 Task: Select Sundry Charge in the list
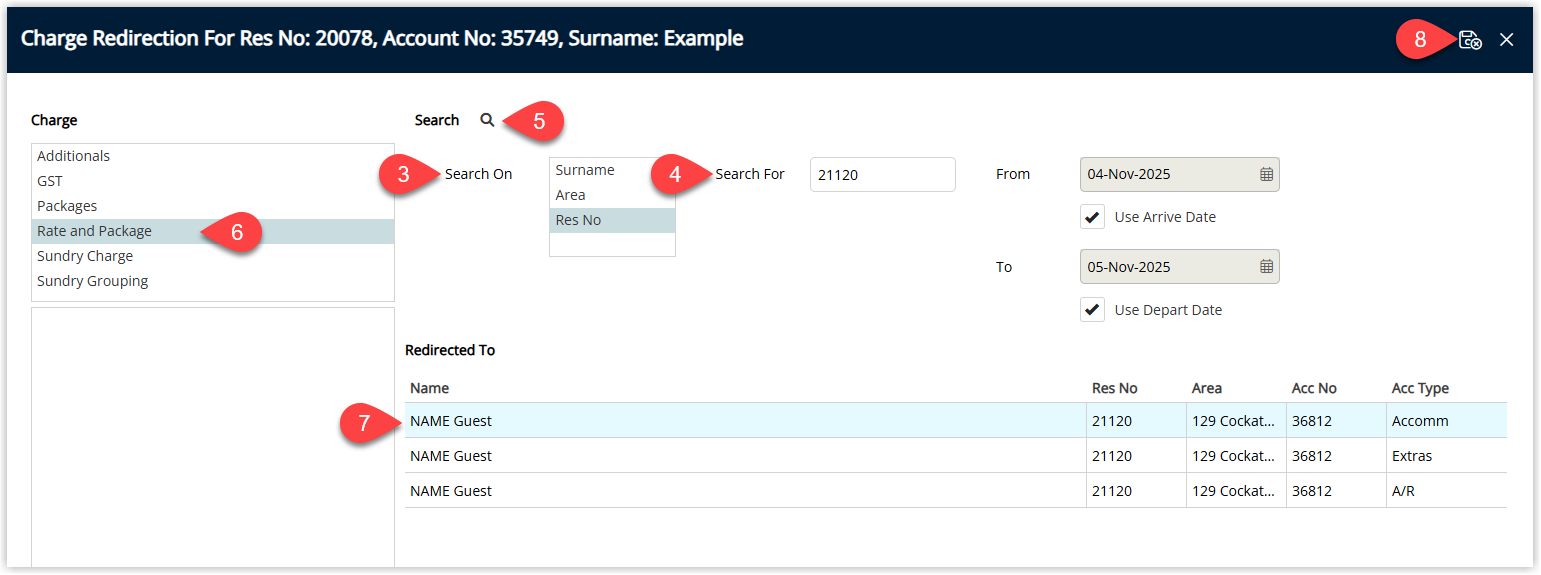click(x=213, y=256)
